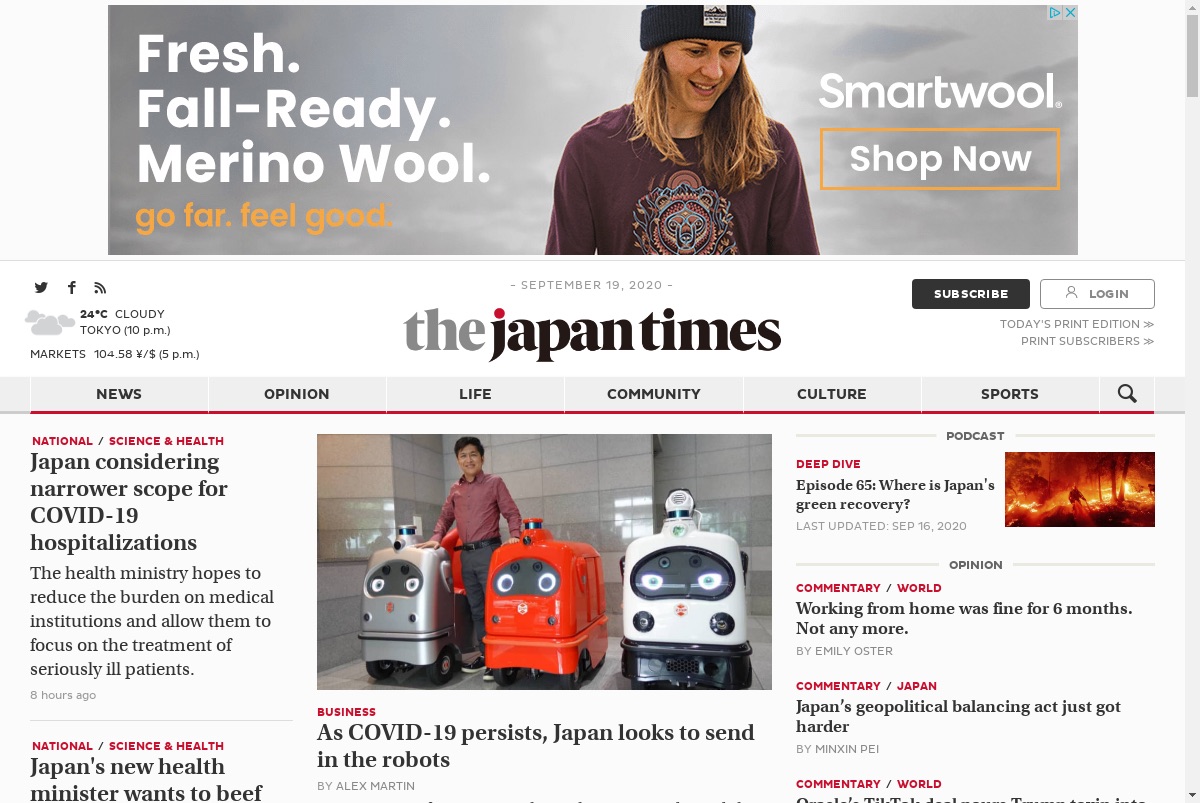Open Today's Print Edition link
The image size is (1200, 803).
click(1077, 324)
